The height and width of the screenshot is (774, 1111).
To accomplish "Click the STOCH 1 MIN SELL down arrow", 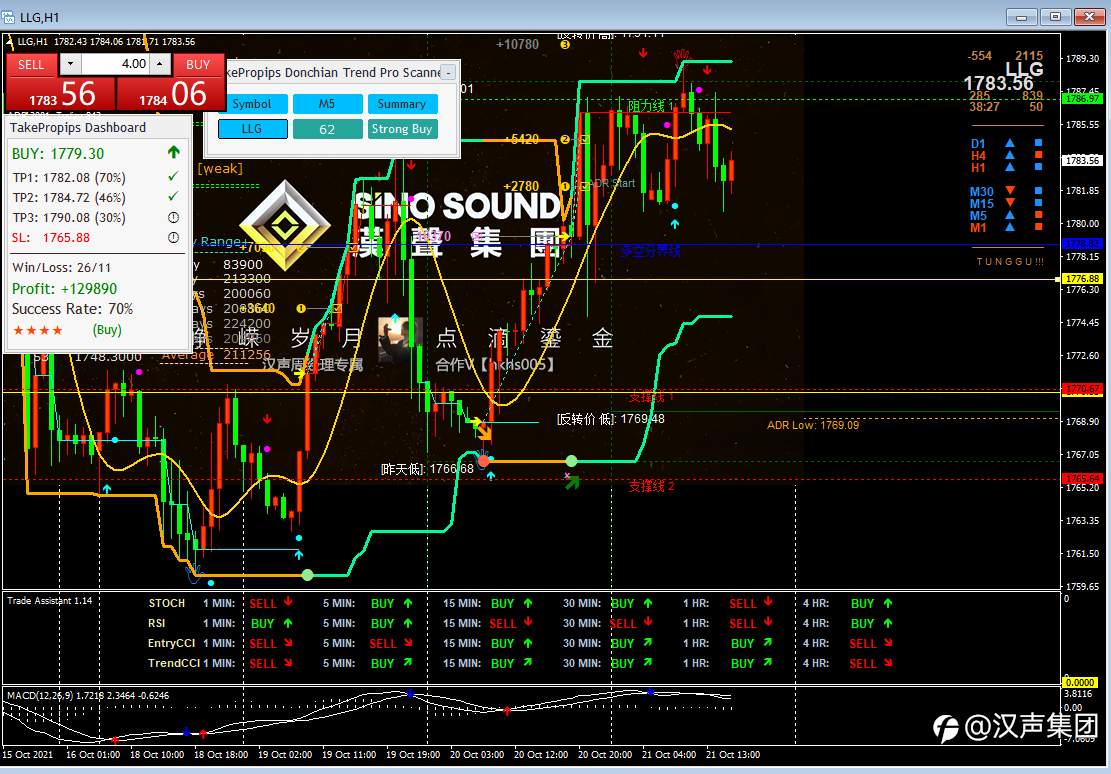I will (288, 602).
